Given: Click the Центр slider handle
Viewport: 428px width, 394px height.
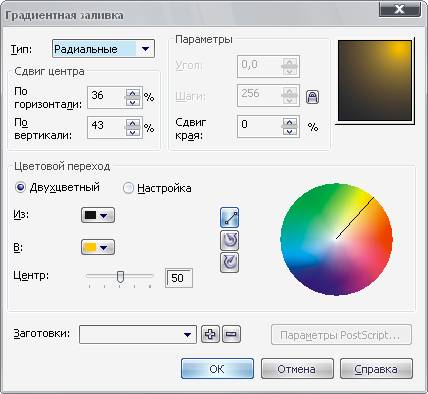Looking at the screenshot, I should click(x=120, y=277).
